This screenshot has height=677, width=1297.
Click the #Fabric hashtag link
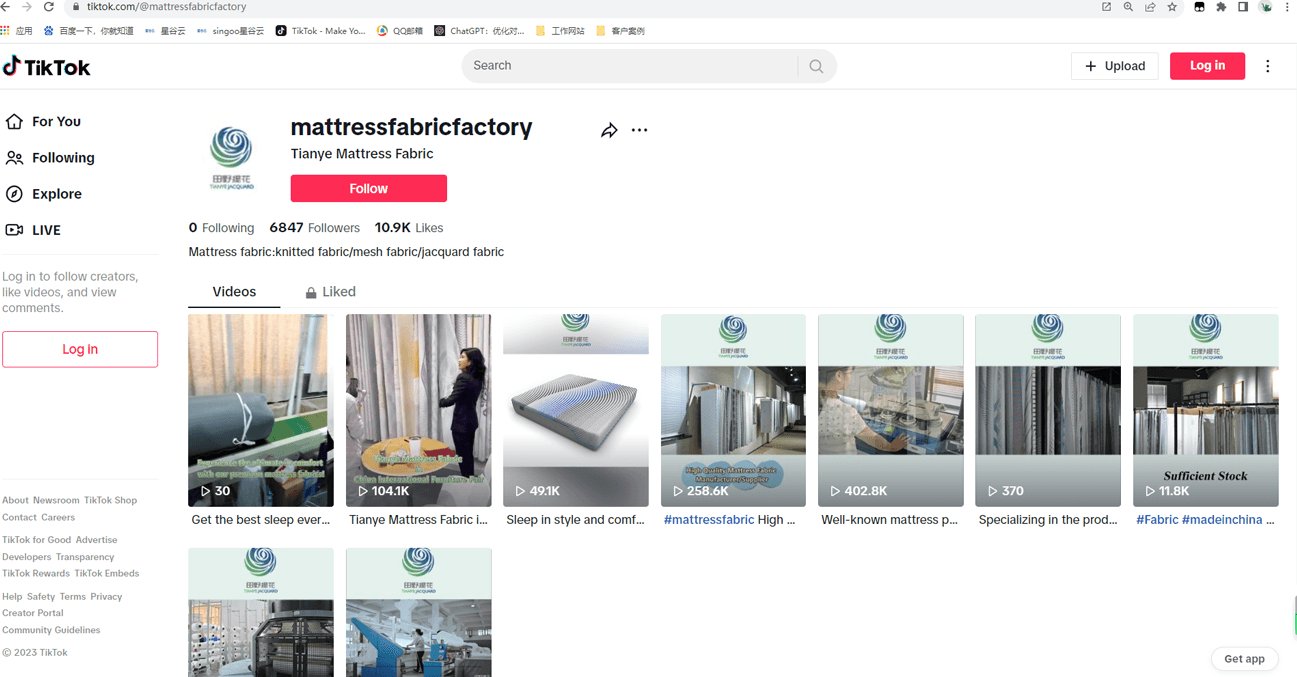pyautogui.click(x=1157, y=520)
